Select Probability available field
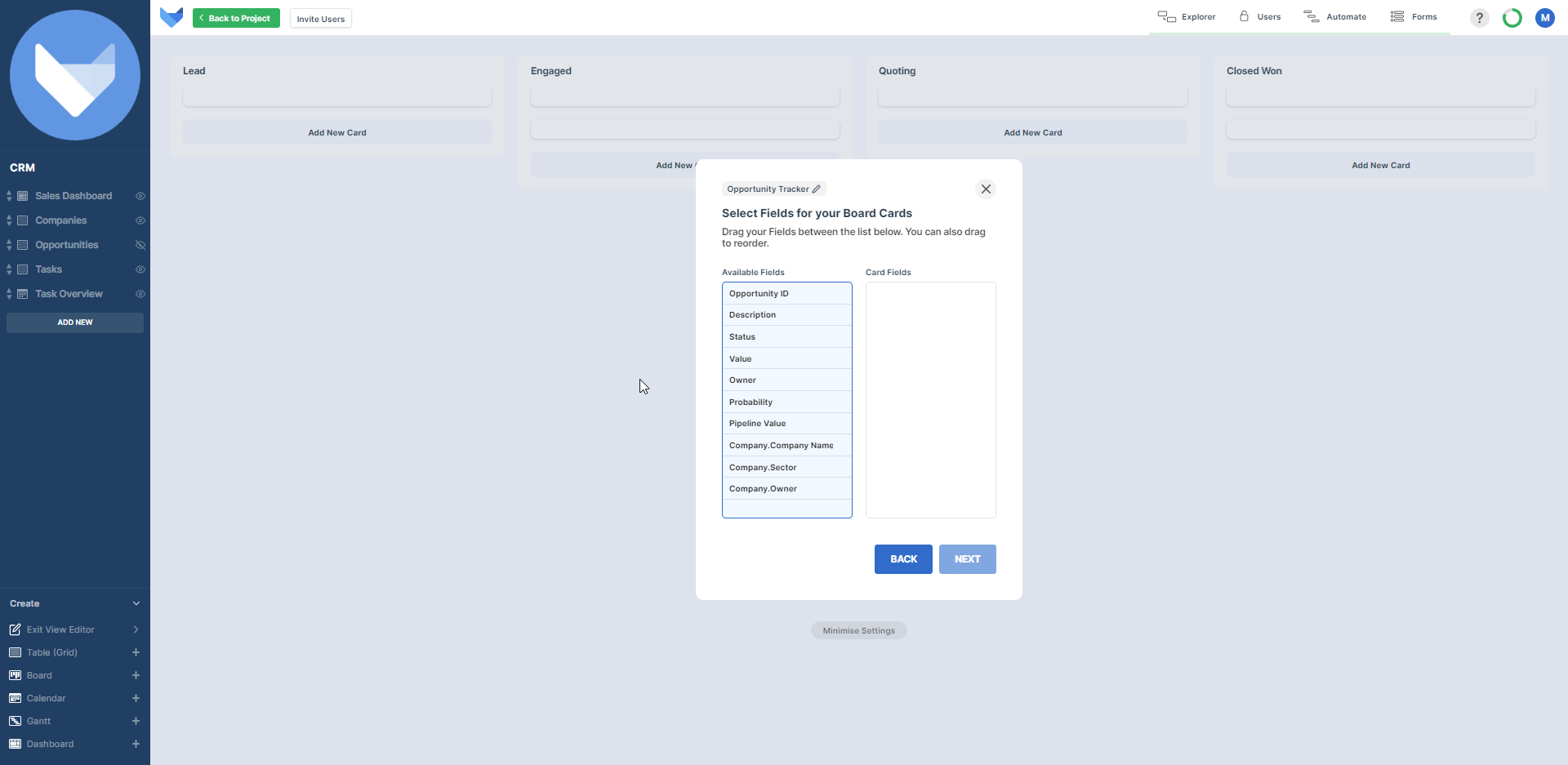Screen dimensions: 1568x765 pos(787,402)
